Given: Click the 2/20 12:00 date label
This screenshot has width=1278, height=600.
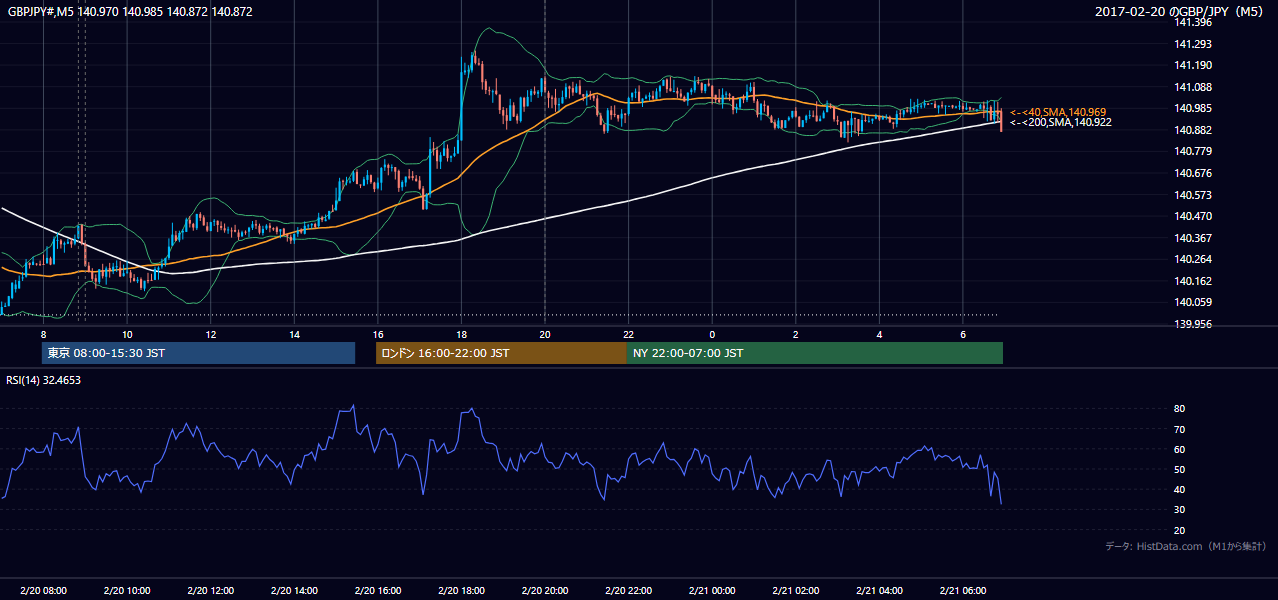Looking at the screenshot, I should pos(211,590).
